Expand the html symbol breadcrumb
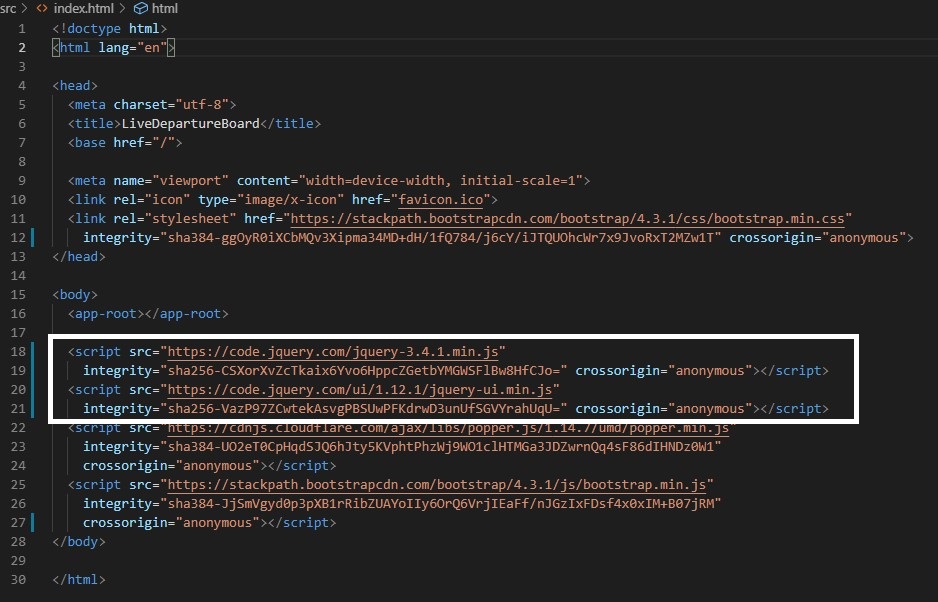 [x=164, y=8]
